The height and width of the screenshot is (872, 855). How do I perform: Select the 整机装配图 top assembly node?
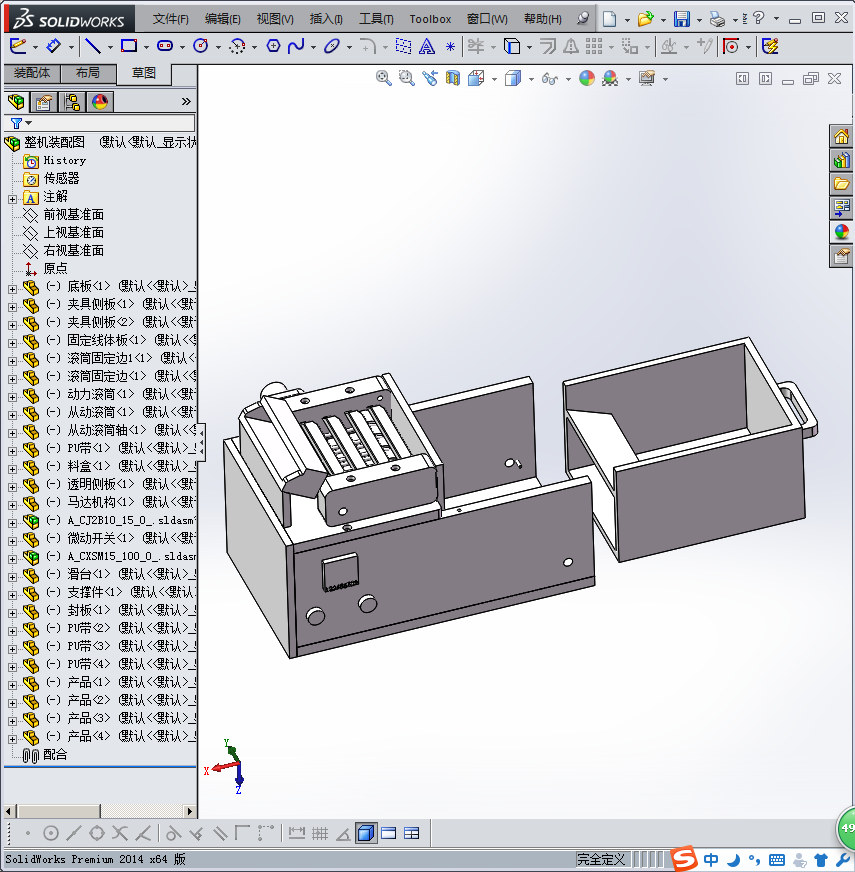pos(54,142)
